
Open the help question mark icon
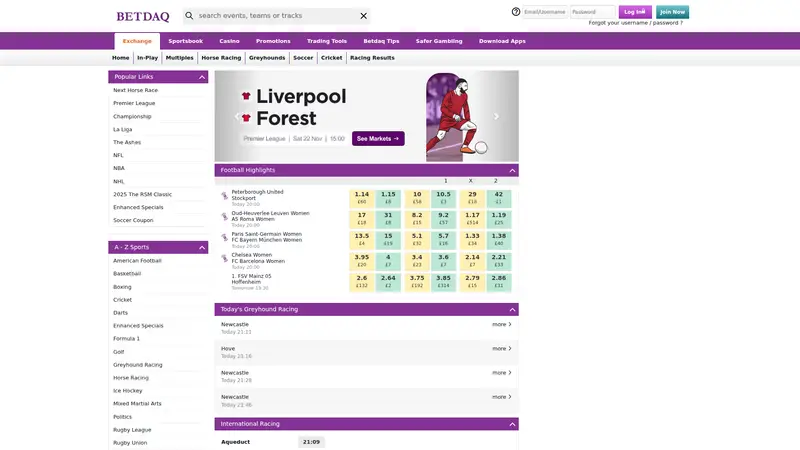click(516, 12)
